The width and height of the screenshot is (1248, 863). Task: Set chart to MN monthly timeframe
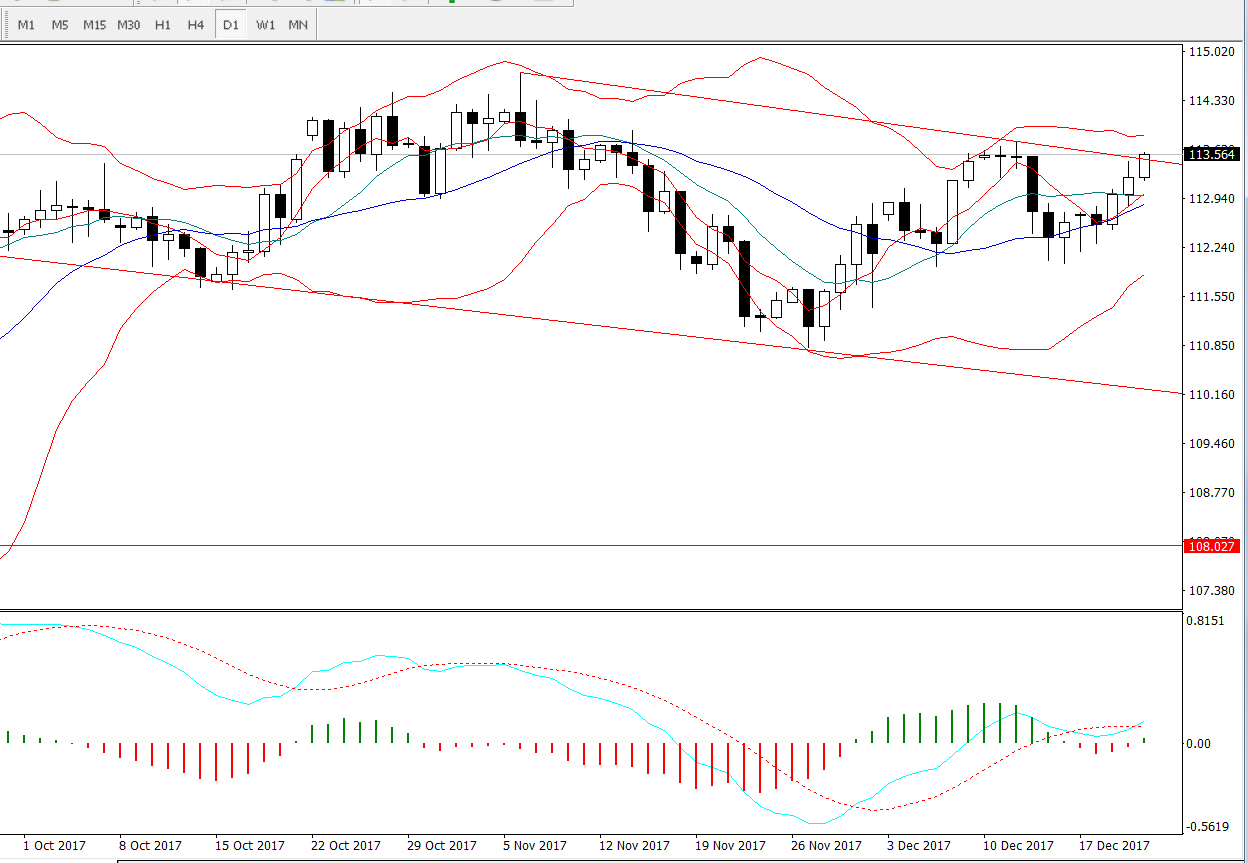[298, 25]
